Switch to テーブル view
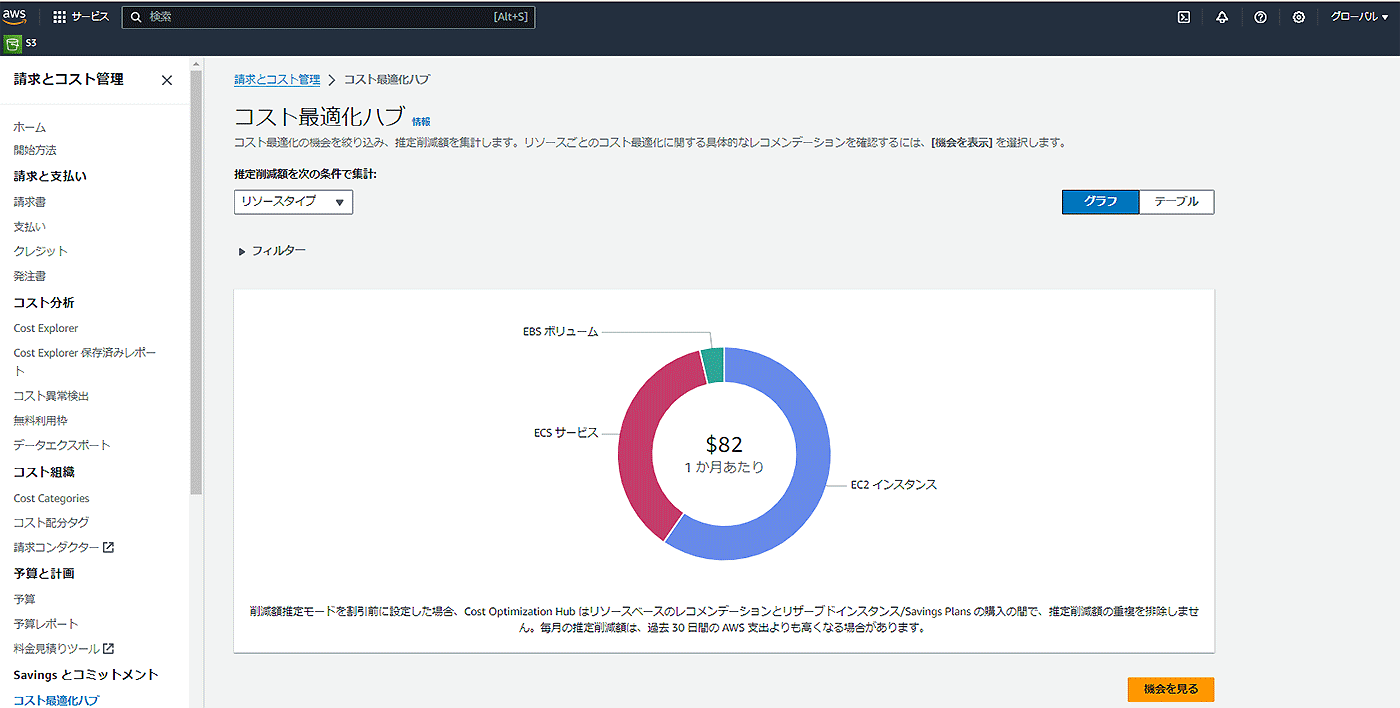Image resolution: width=1400 pixels, height=708 pixels. click(1176, 201)
